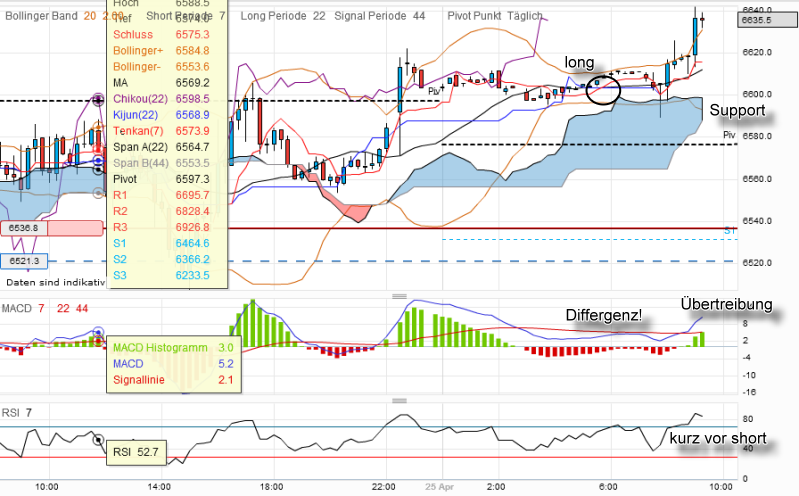The height and width of the screenshot is (496, 799).
Task: Click the Span B(44) 6553.5 tooltip row
Action: tap(161, 163)
